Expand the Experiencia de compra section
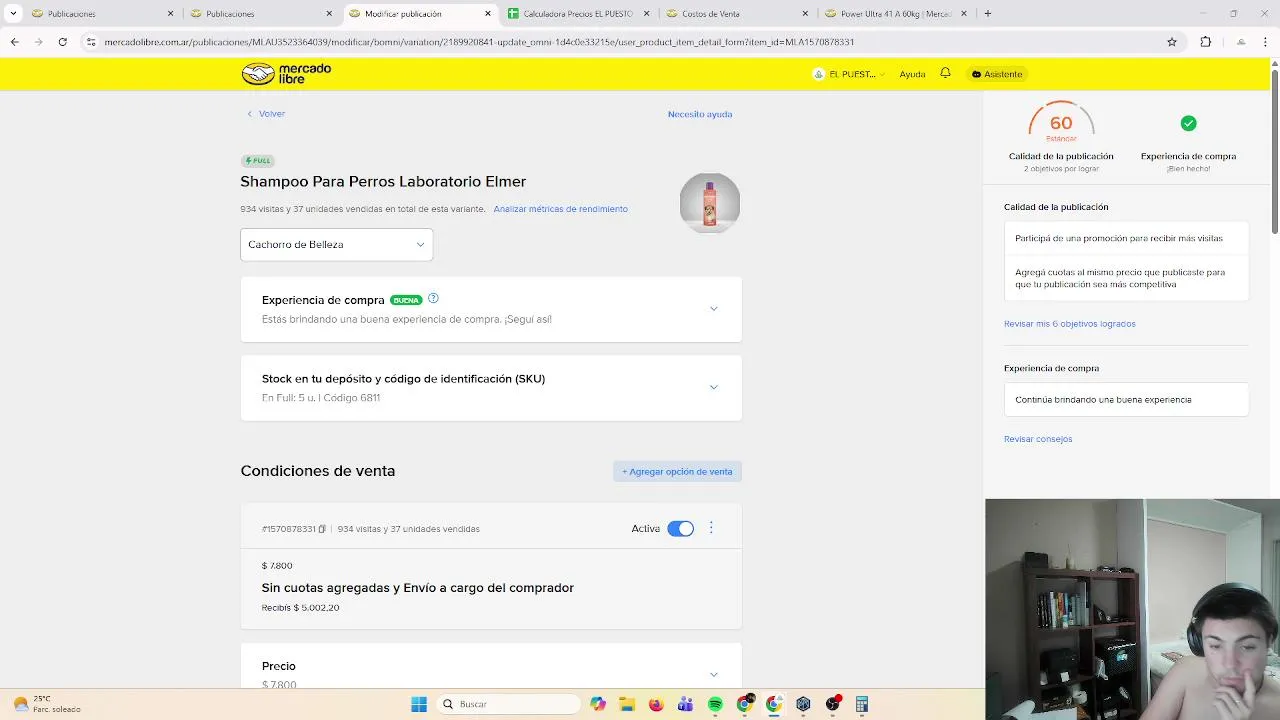Screen dimensions: 1280x720 (x=713, y=309)
